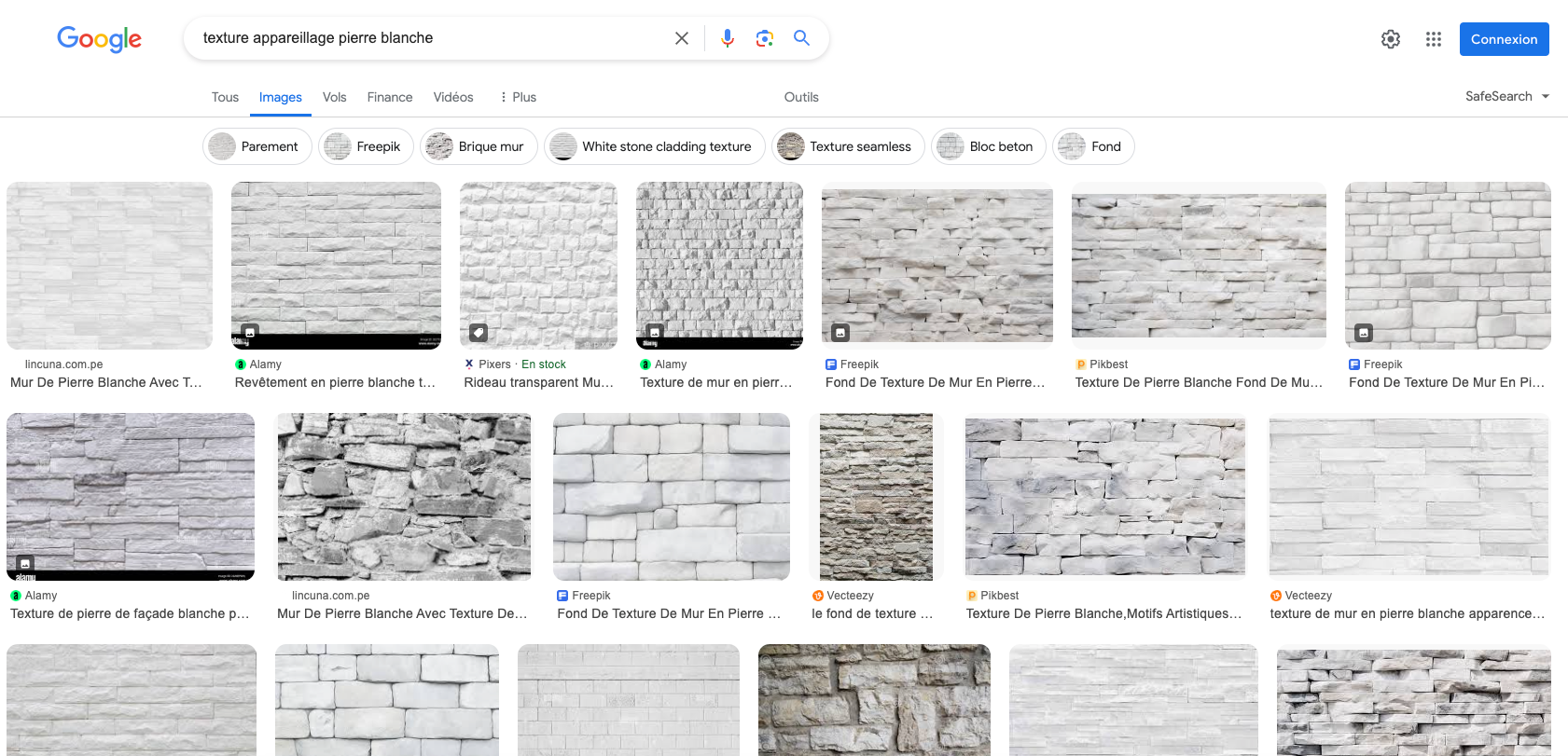The height and width of the screenshot is (756, 1568).
Task: Open link Texture De Pierre Blanche,Motifs Artistiques
Action: [x=1104, y=613]
